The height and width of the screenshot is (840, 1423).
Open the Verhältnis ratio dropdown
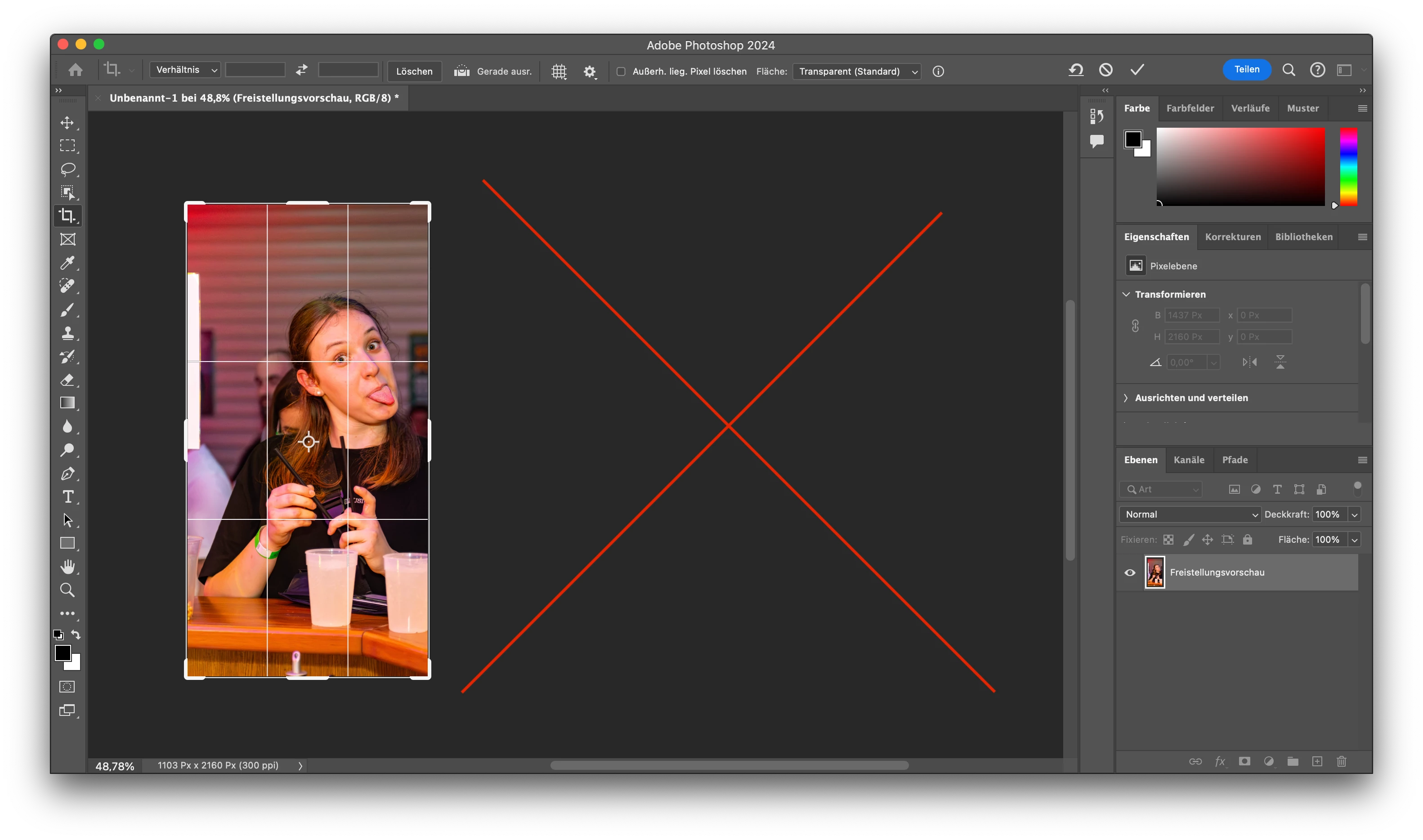(x=185, y=70)
